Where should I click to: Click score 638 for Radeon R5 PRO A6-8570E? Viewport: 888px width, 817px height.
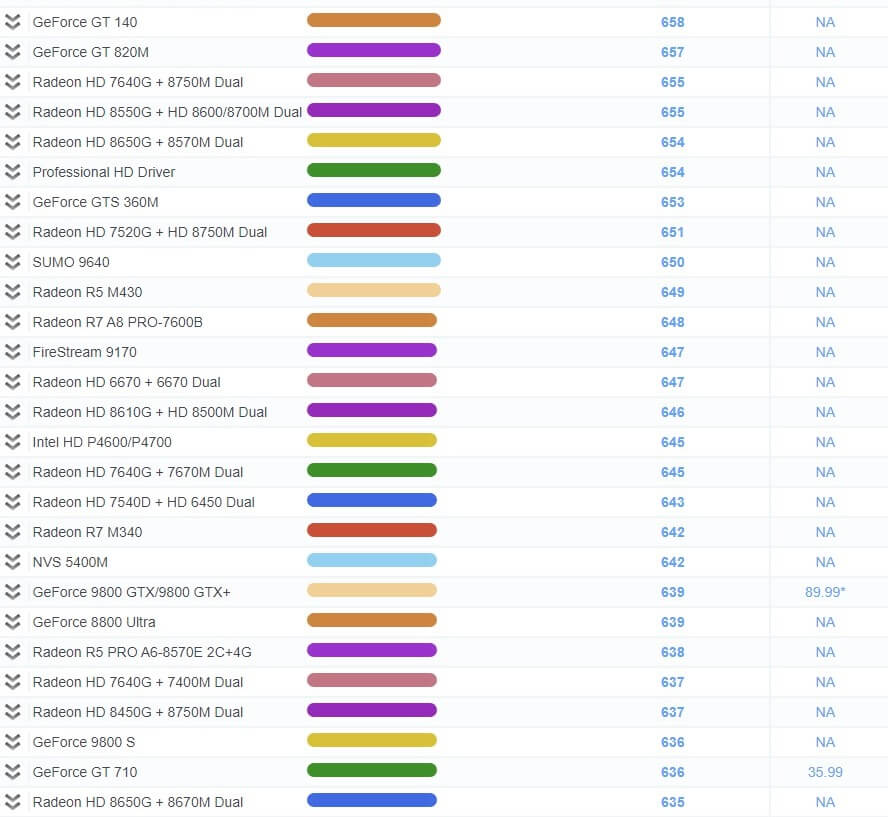[x=673, y=652]
